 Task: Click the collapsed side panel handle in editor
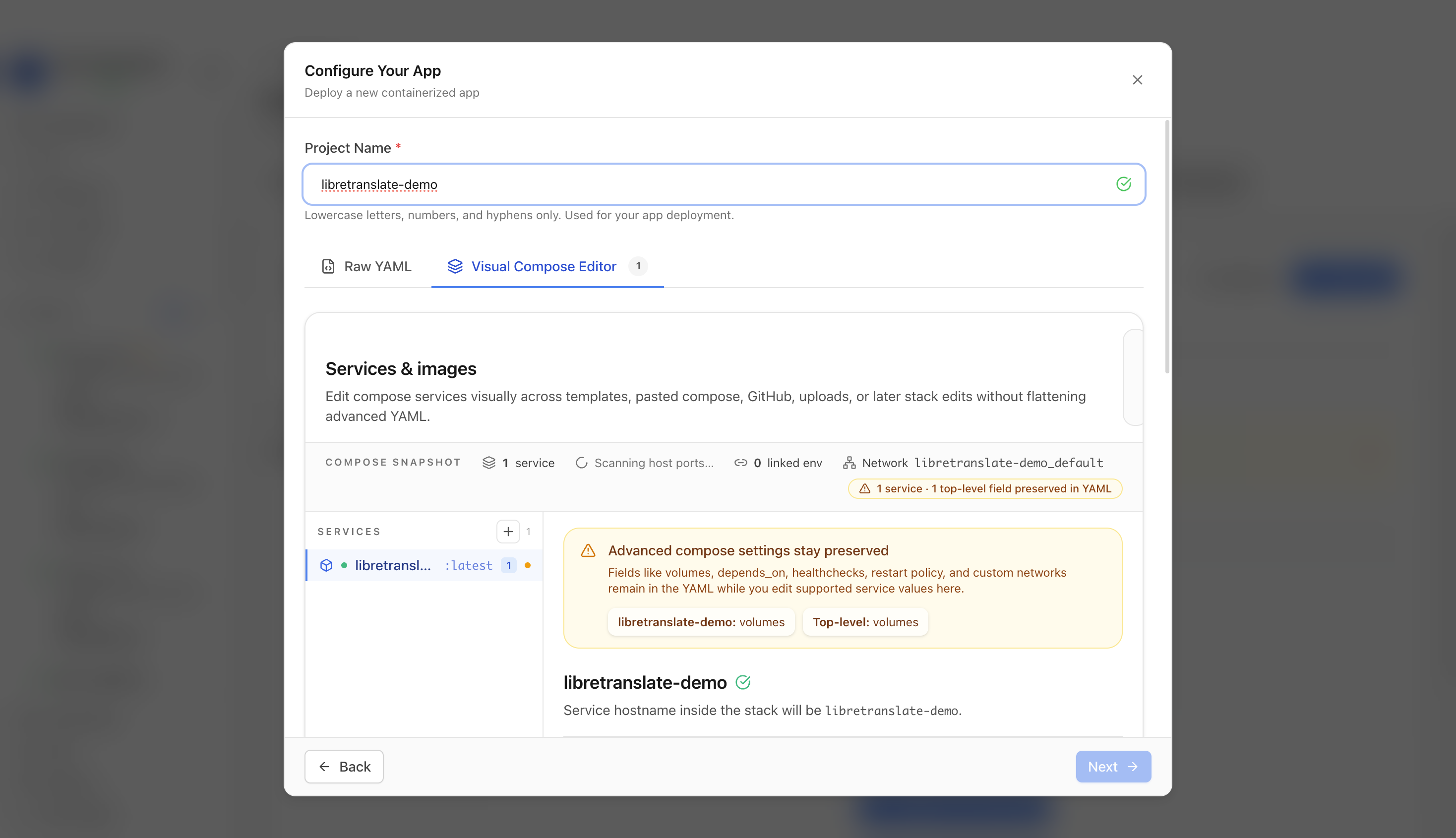pyautogui.click(x=1133, y=377)
